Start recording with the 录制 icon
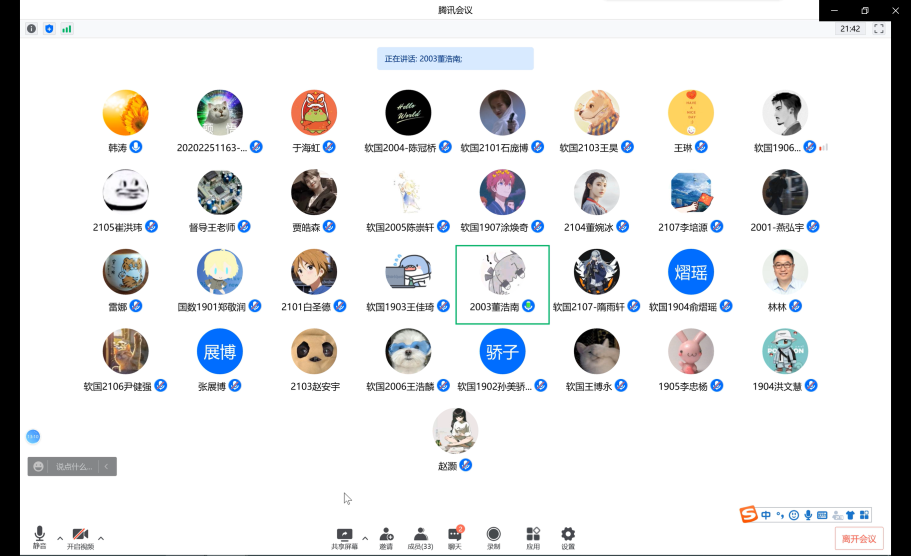 pos(493,539)
